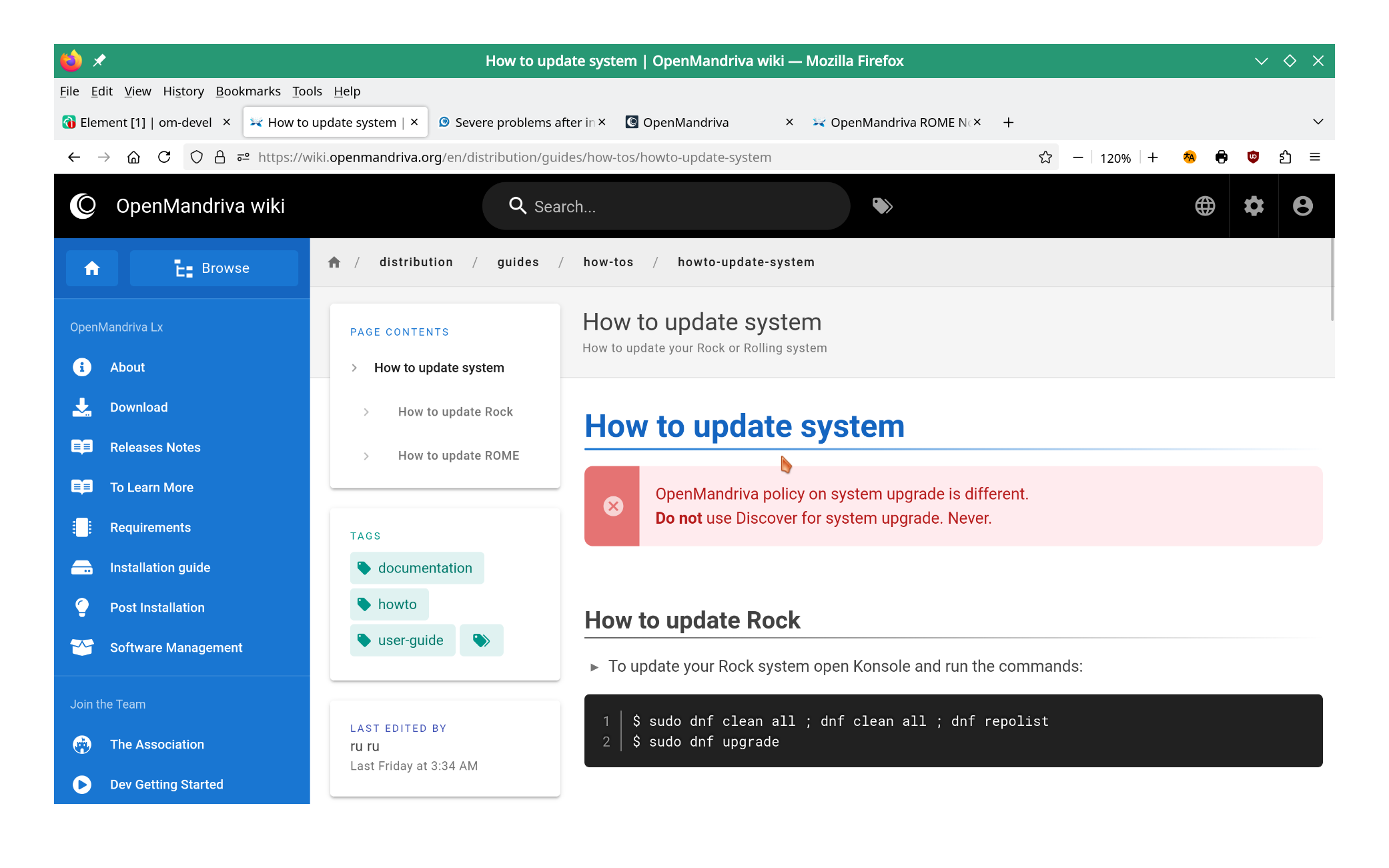
Task: Zoom in with the plus button
Action: (1153, 157)
